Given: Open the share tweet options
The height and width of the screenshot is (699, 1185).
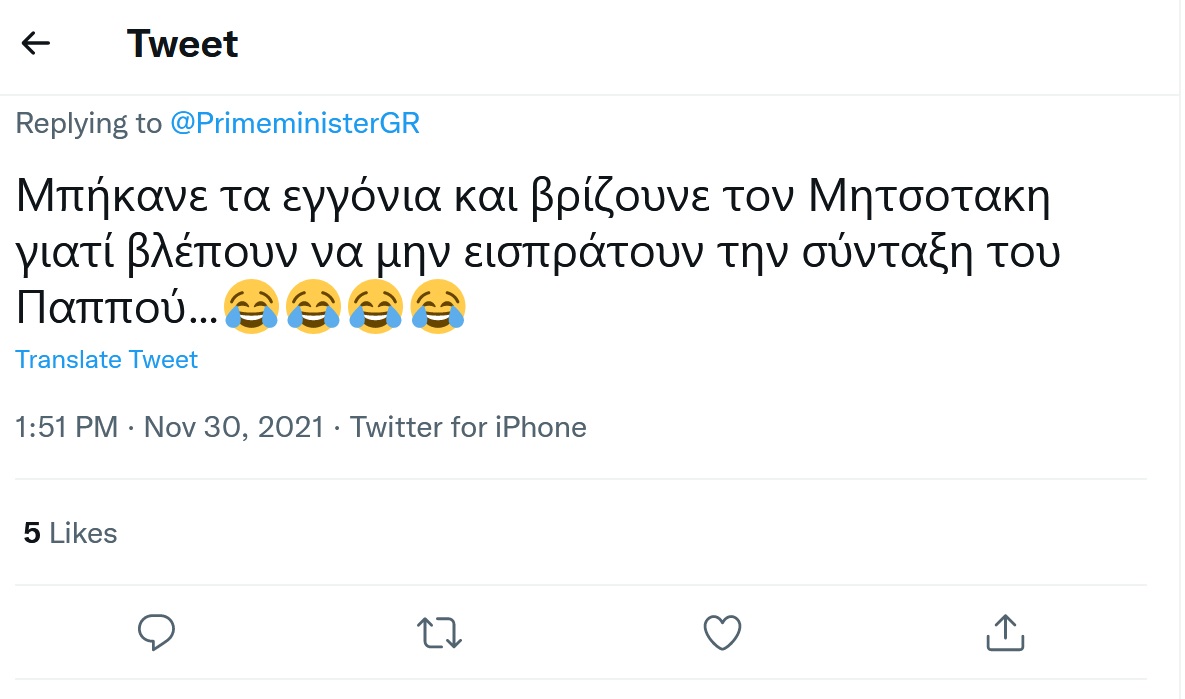Looking at the screenshot, I should [1005, 632].
